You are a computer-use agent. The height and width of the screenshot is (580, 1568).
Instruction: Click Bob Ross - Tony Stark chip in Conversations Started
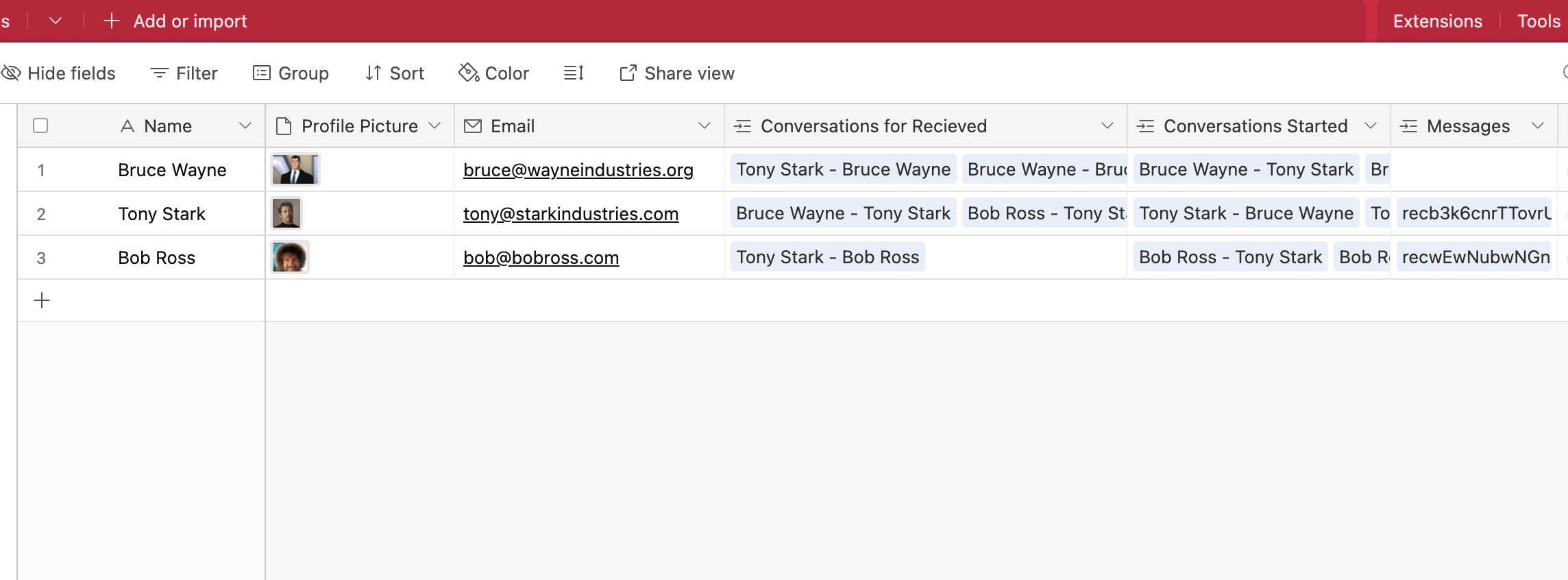click(x=1231, y=257)
